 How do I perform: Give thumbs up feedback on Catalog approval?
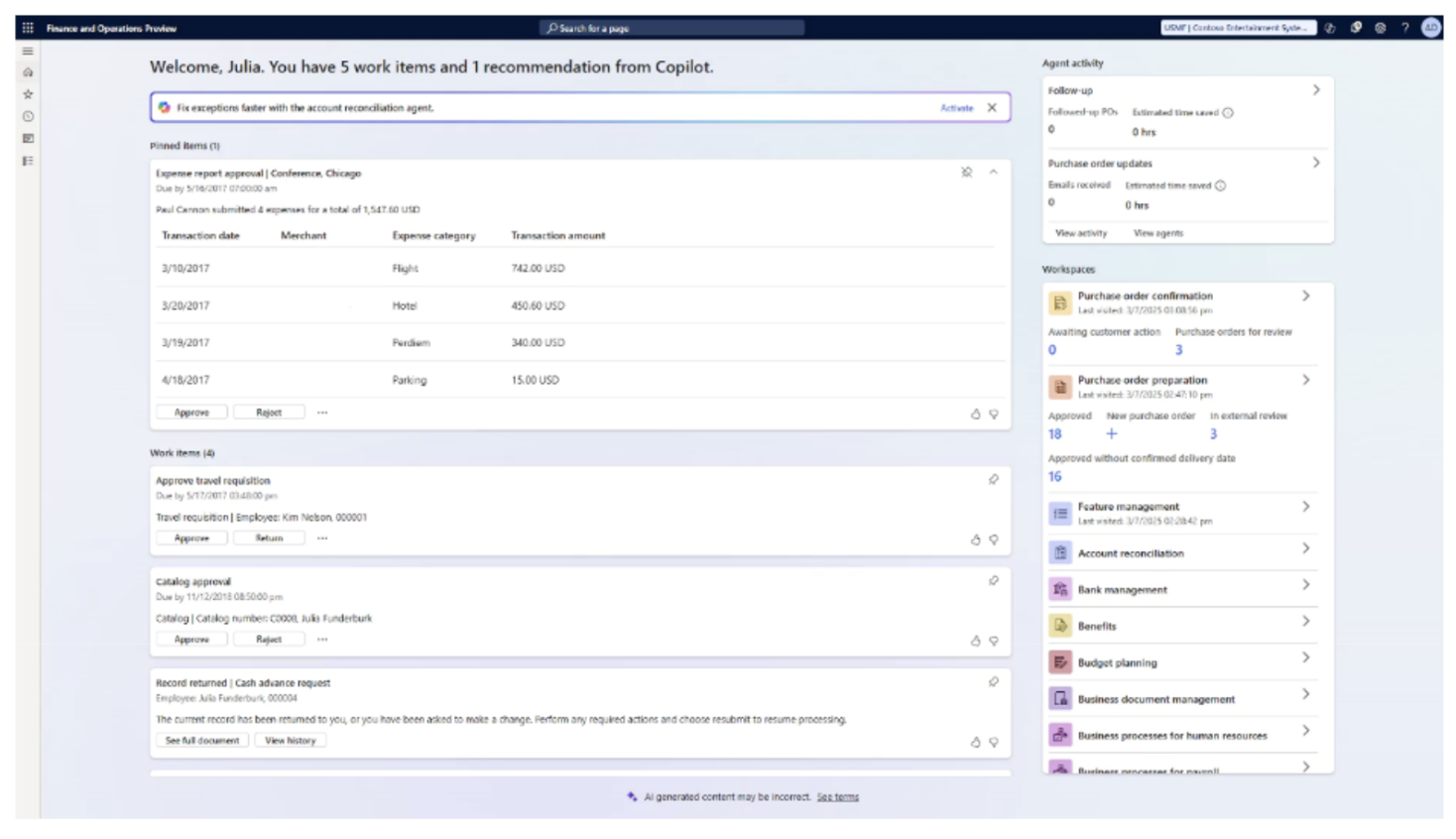point(976,640)
